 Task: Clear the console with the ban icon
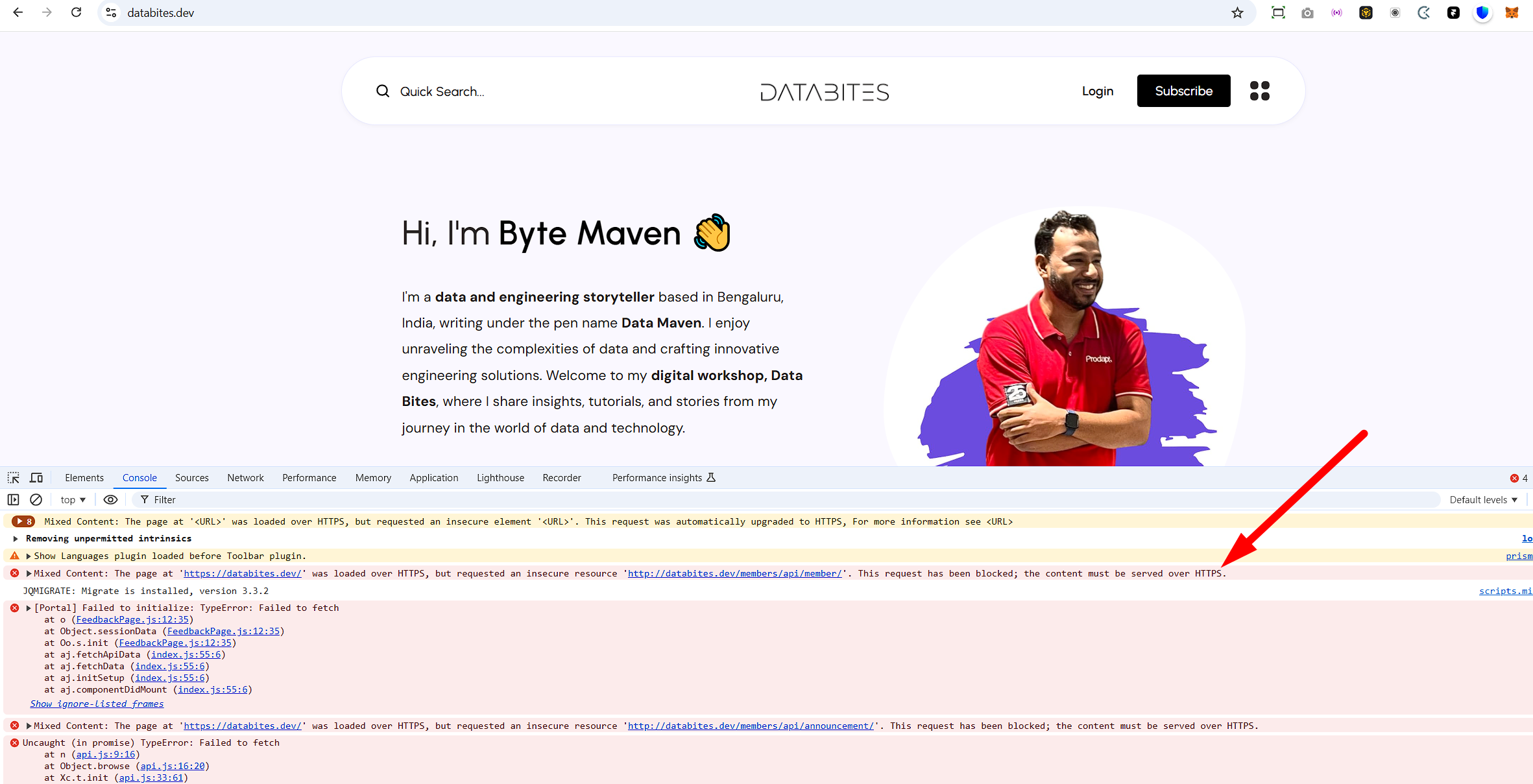point(36,500)
